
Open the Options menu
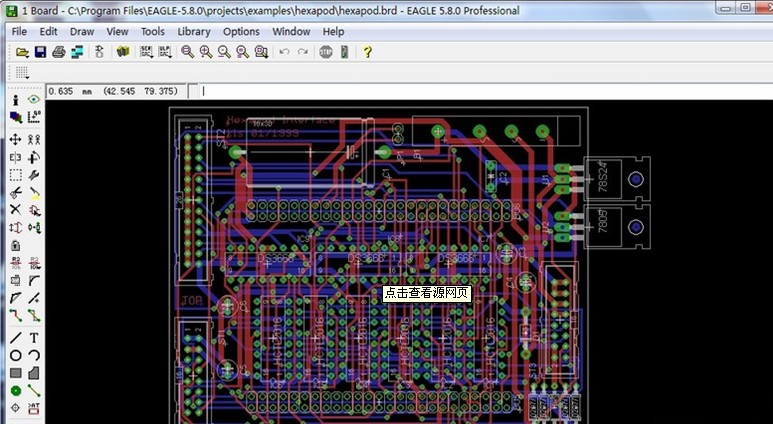tap(241, 31)
